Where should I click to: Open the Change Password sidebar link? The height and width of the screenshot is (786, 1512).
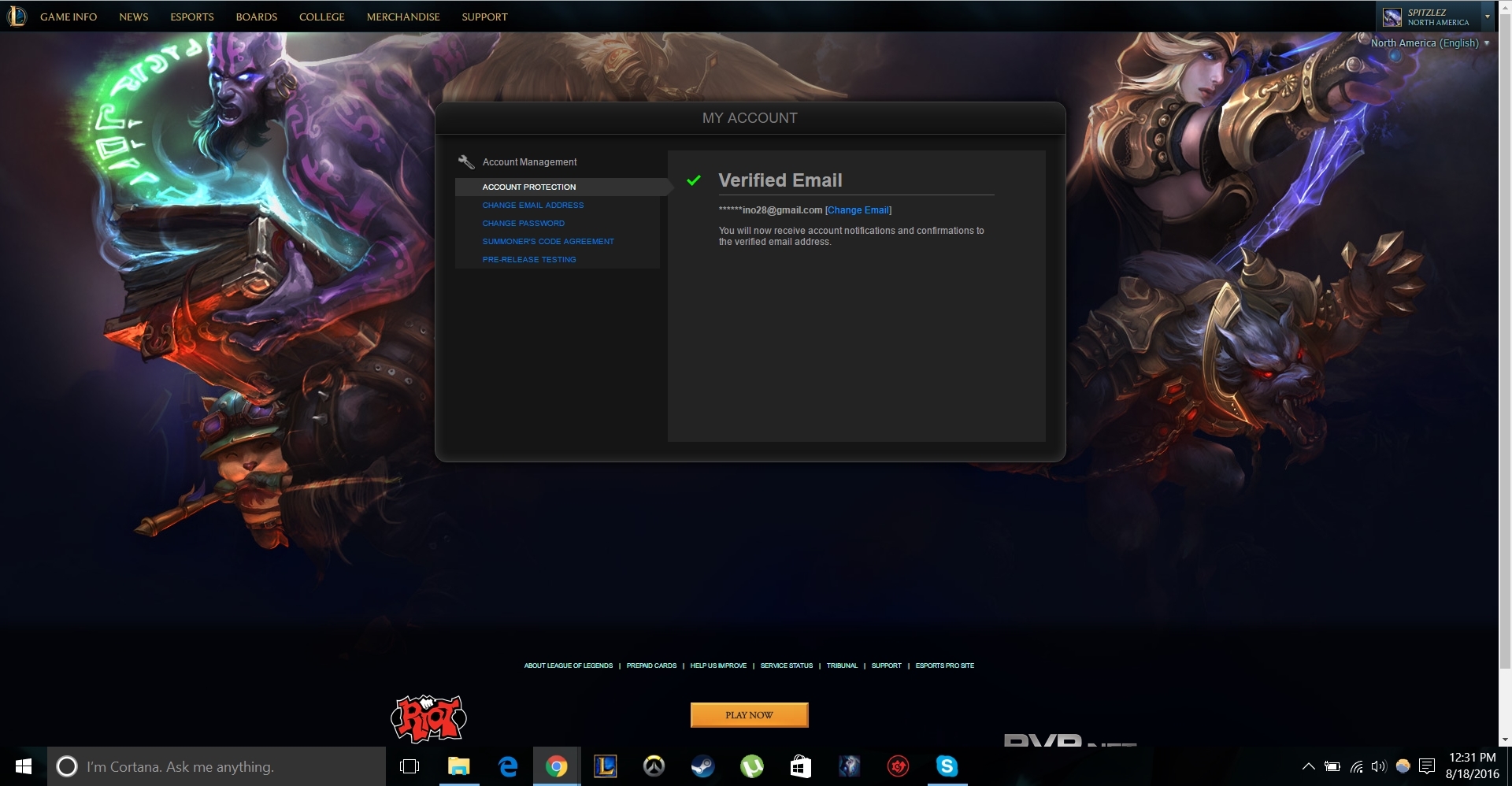524,223
